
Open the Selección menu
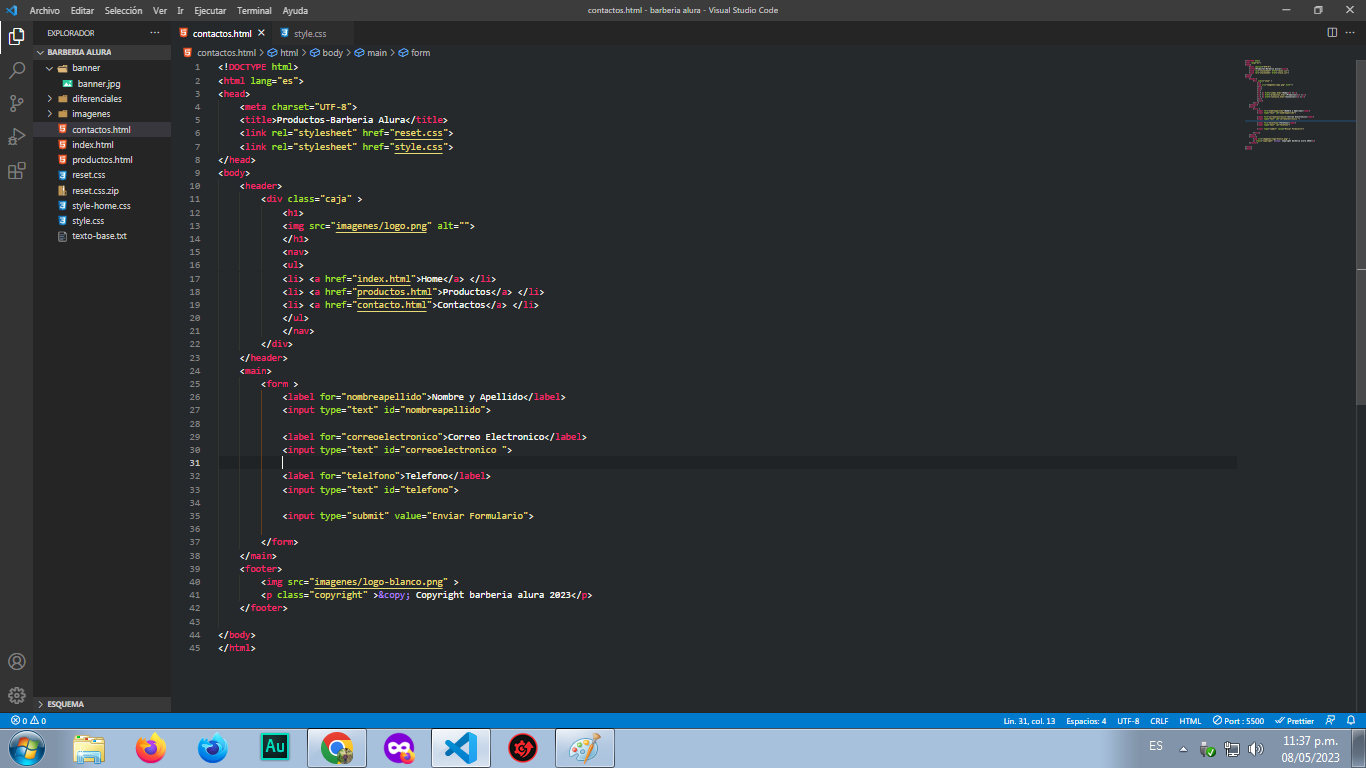(x=124, y=10)
